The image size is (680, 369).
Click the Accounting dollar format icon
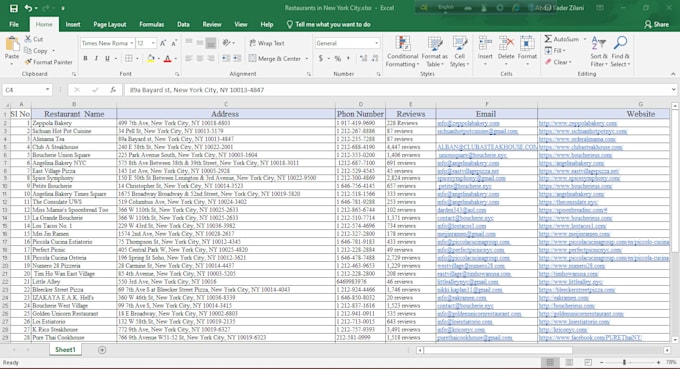(x=320, y=58)
